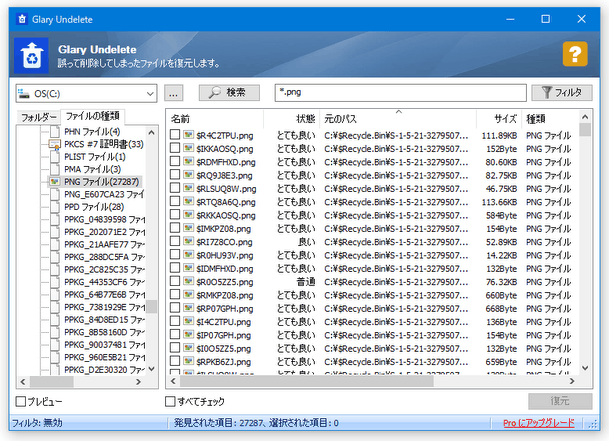Click the file icon of $RP07GPH.png
This screenshot has width=609, height=441.
click(x=188, y=308)
